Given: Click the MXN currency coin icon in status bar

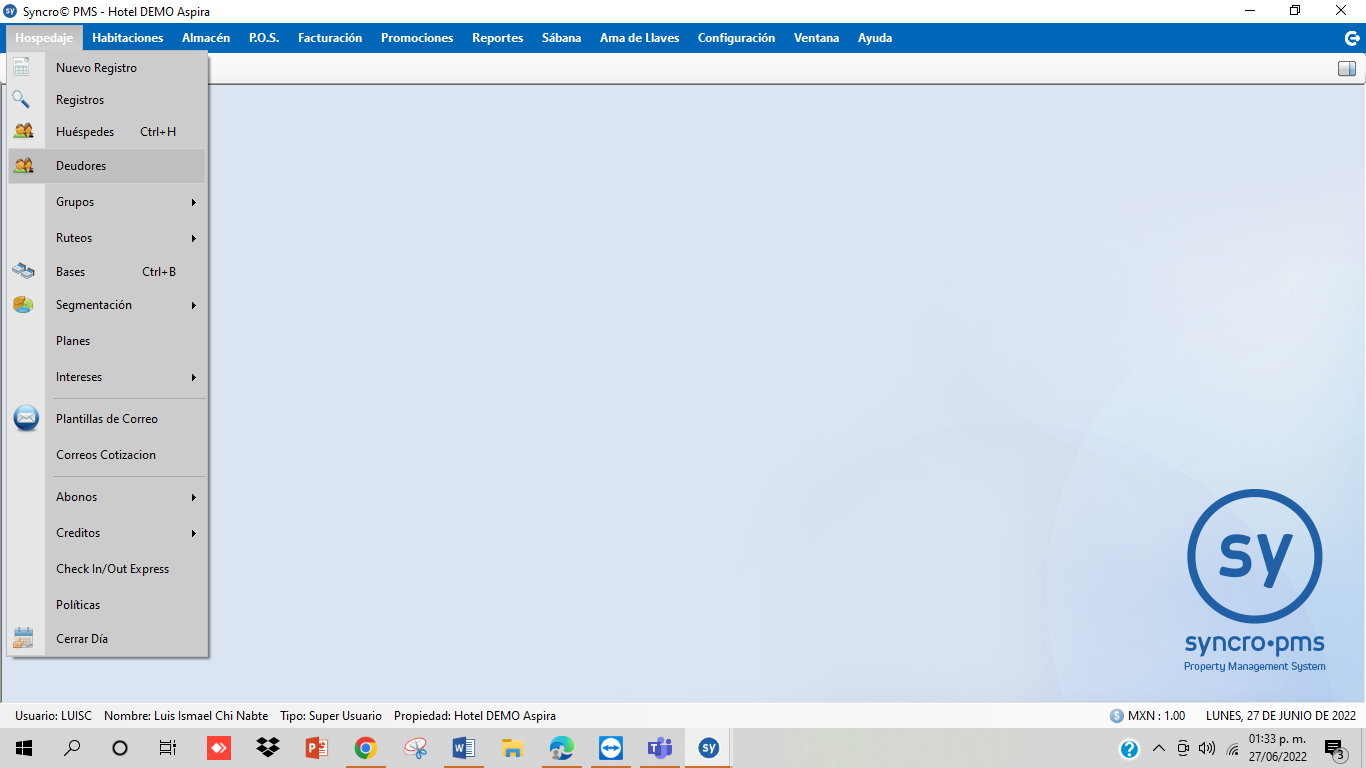Looking at the screenshot, I should click(1117, 716).
